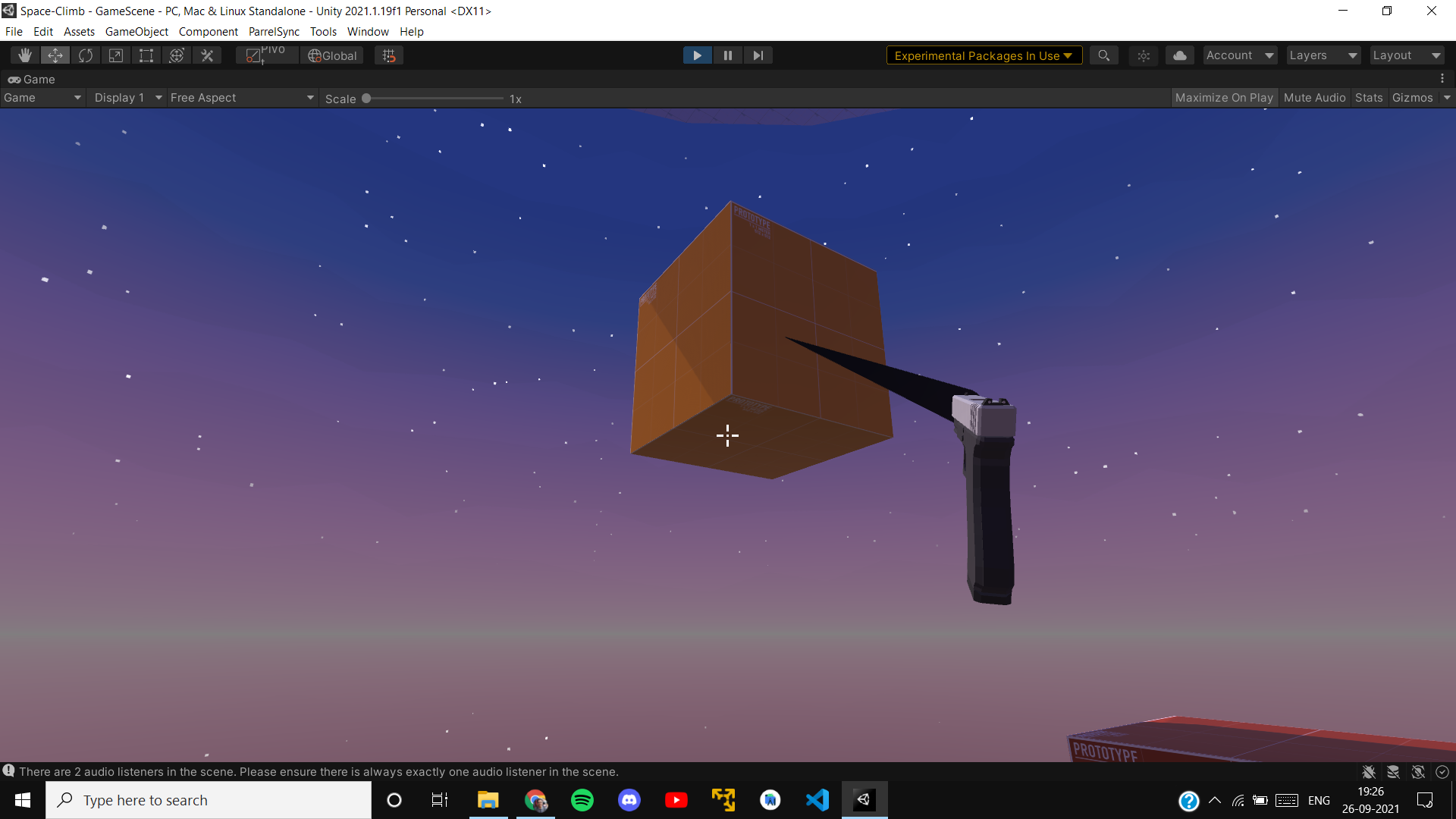Screen dimensions: 1456x819
Task: Toggle Maximize On Play
Action: (x=1223, y=98)
